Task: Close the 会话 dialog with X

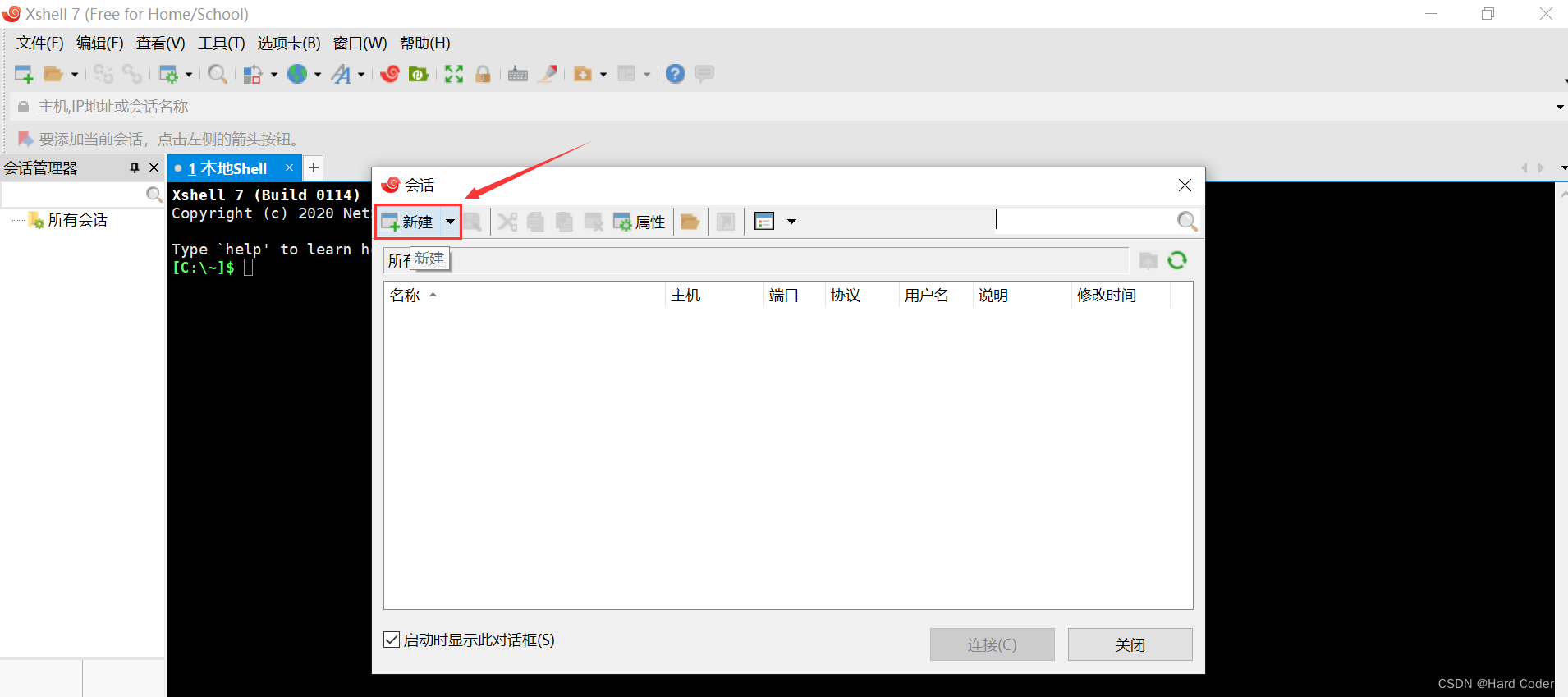Action: pos(1185,186)
